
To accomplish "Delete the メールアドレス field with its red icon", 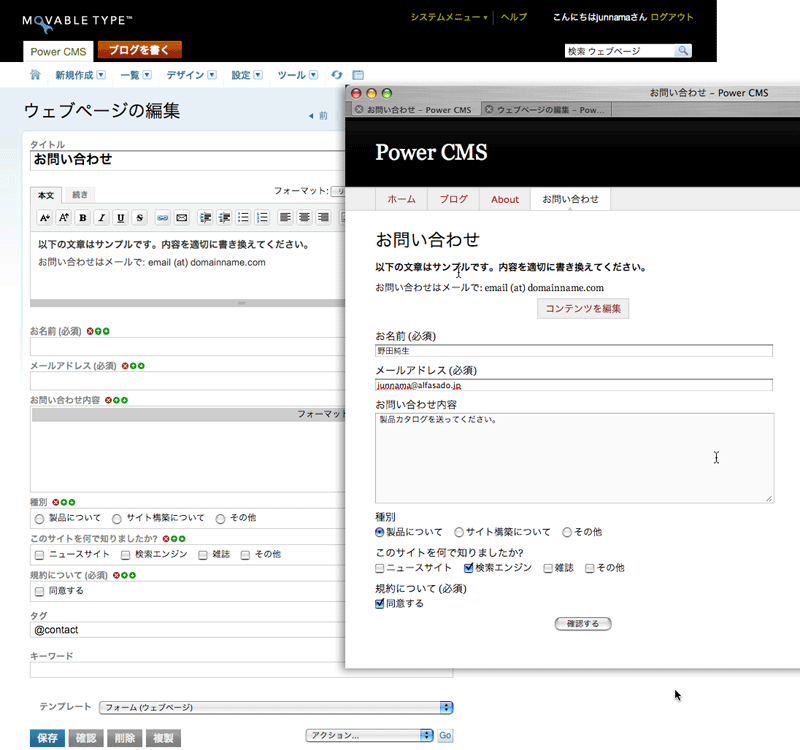I will pos(125,366).
